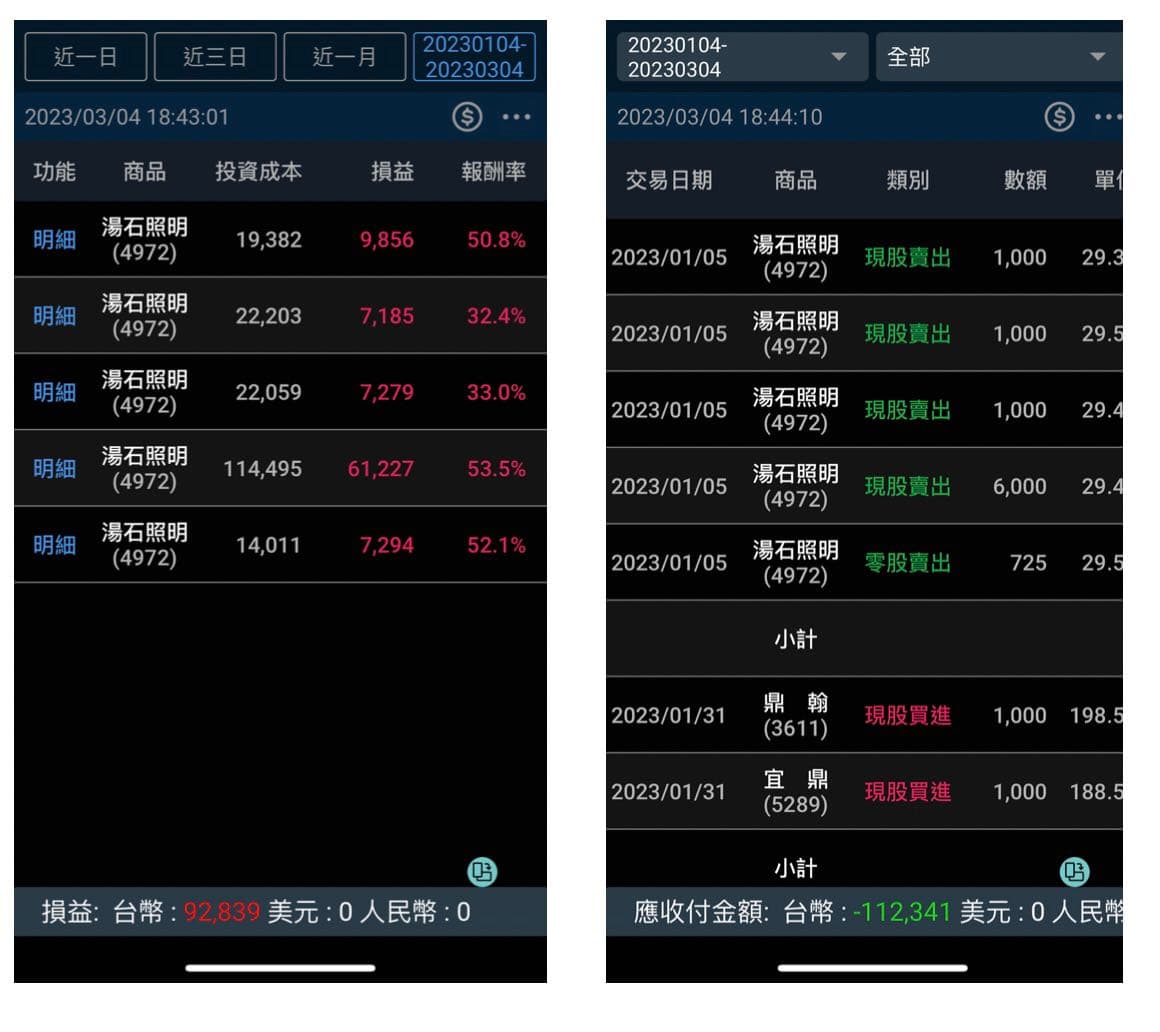The width and height of the screenshot is (1160, 1032).
Task: Tap the 鼎翰 (3611) stock name
Action: click(x=795, y=715)
